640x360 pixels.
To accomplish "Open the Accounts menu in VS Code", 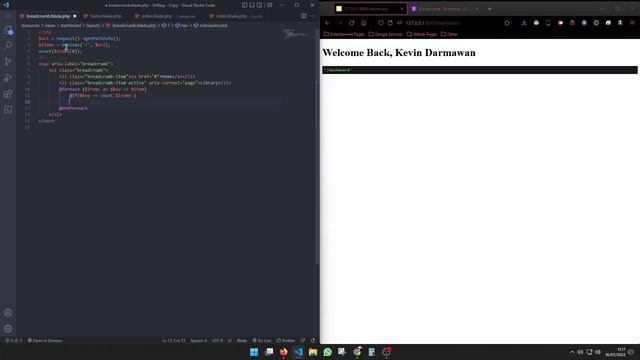I will click(x=8, y=313).
